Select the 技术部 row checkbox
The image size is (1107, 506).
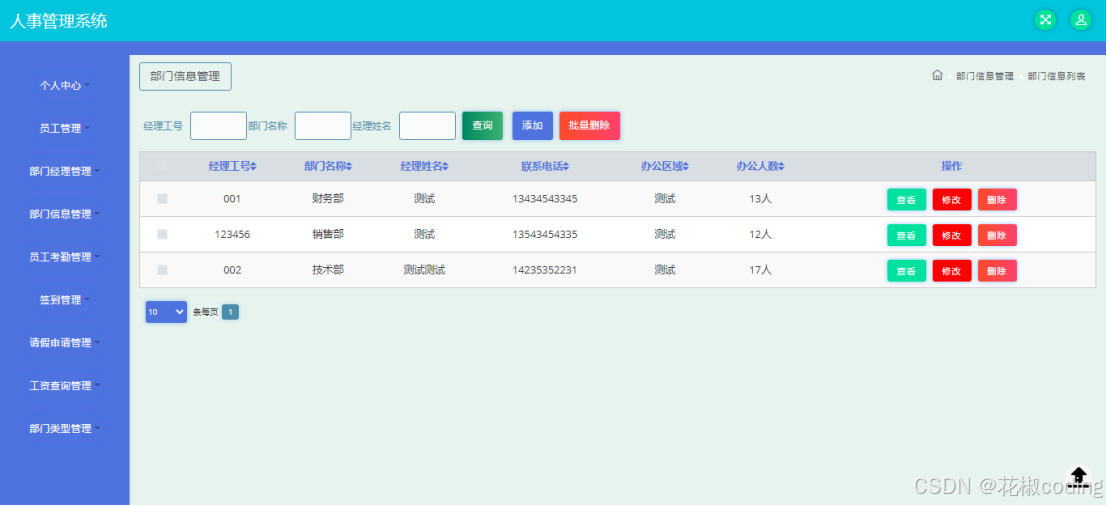point(162,270)
